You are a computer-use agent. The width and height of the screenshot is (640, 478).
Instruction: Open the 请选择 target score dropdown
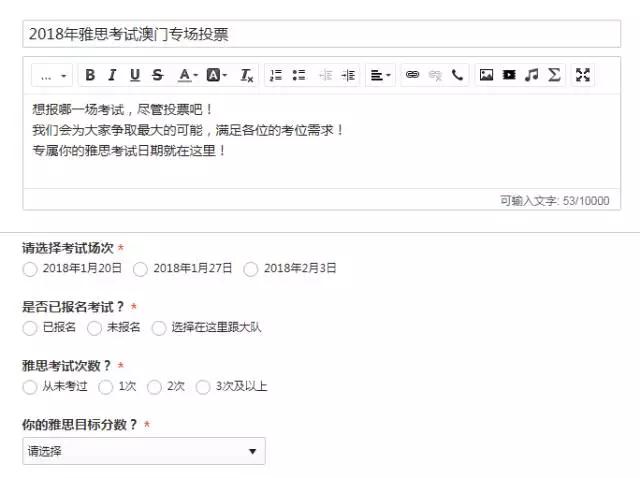coord(144,451)
